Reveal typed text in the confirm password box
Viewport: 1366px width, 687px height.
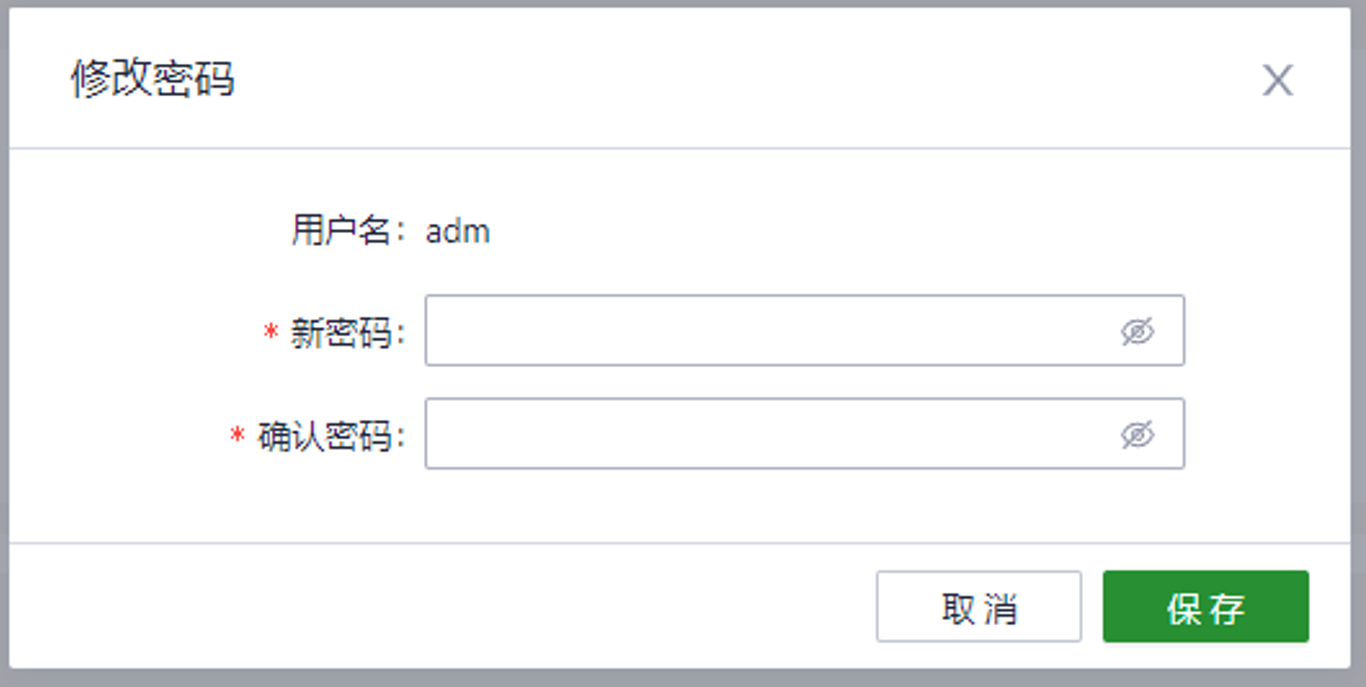click(x=1137, y=434)
